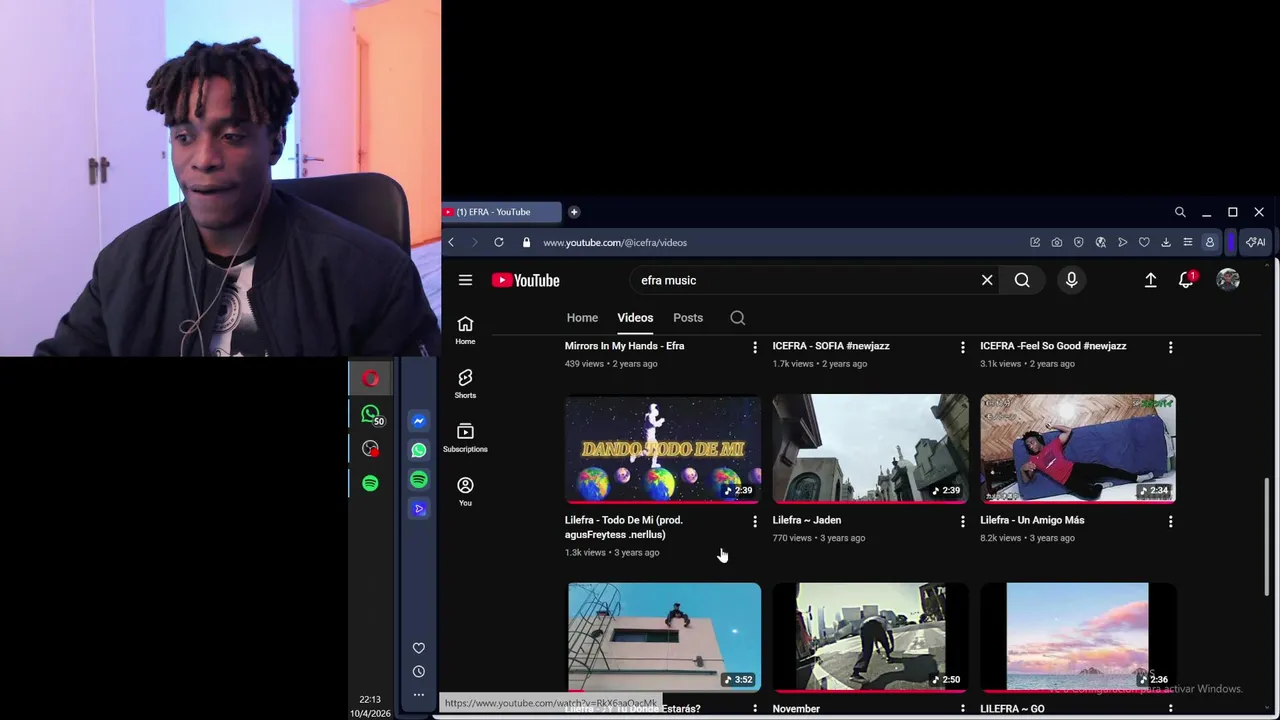Add page to bookmarks heart in address bar
The width and height of the screenshot is (1280, 720).
click(x=1144, y=242)
